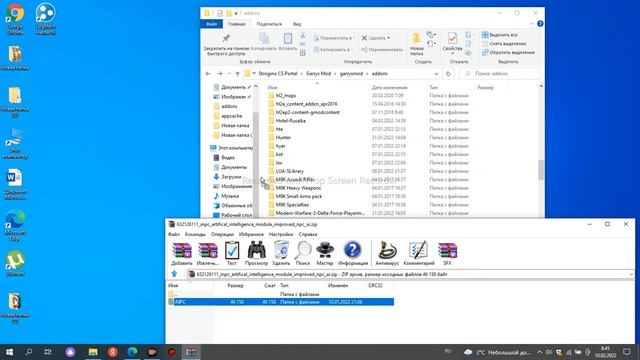This screenshot has height=360, width=640.
Task: Click the Поиск: addons search field
Action: tap(499, 74)
